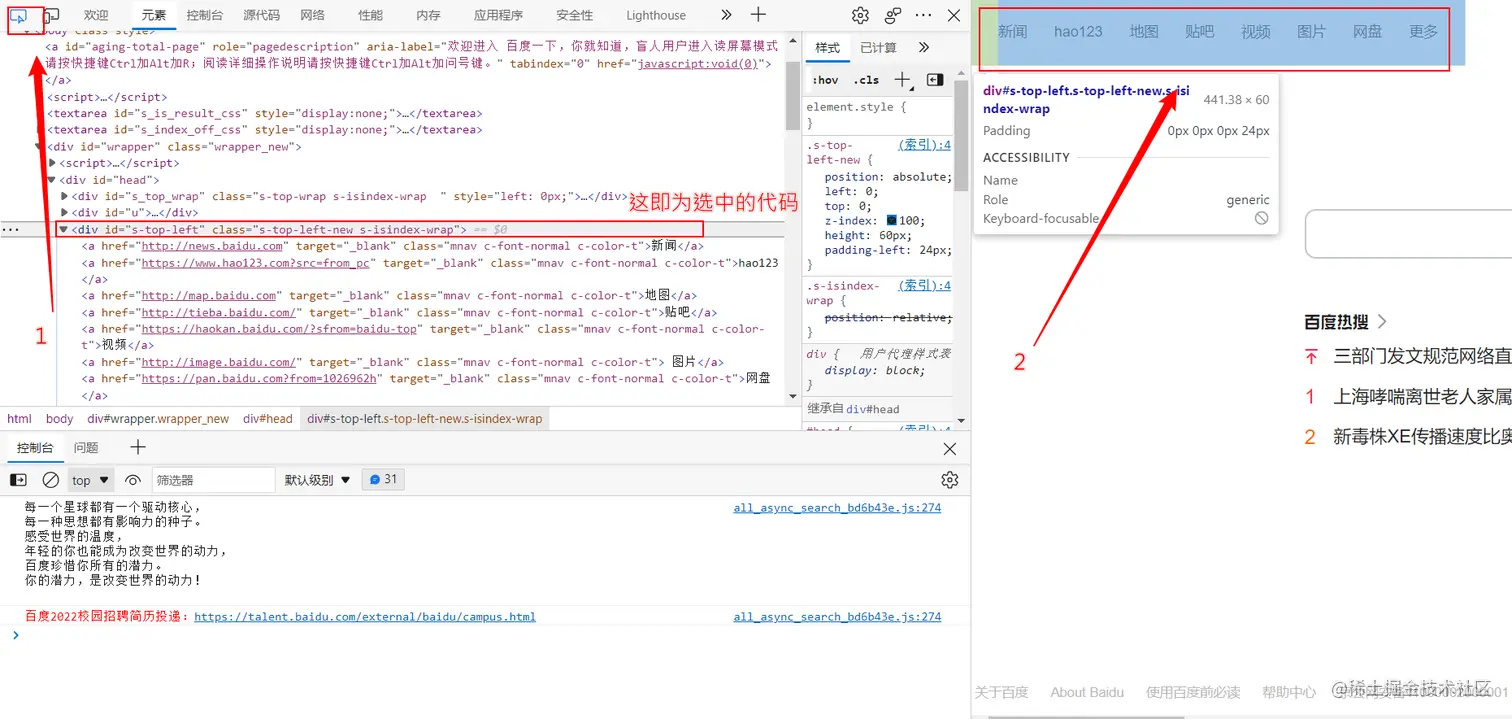Screen dimensions: 1512x719
Task: Toggle the .cls class editor
Action: [866, 80]
